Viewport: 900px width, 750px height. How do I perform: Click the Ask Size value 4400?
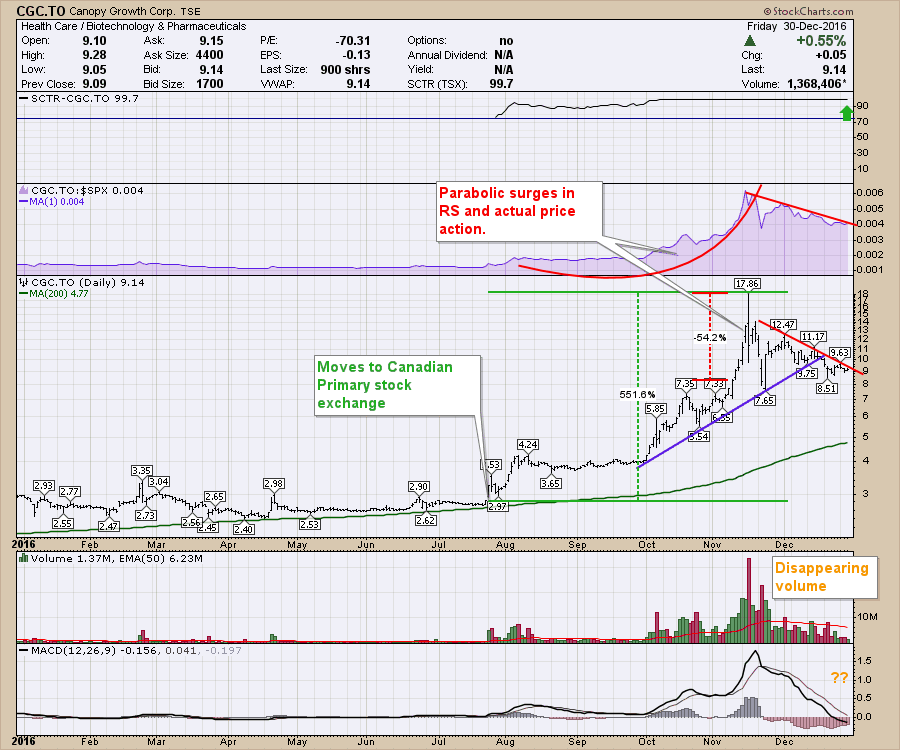210,55
